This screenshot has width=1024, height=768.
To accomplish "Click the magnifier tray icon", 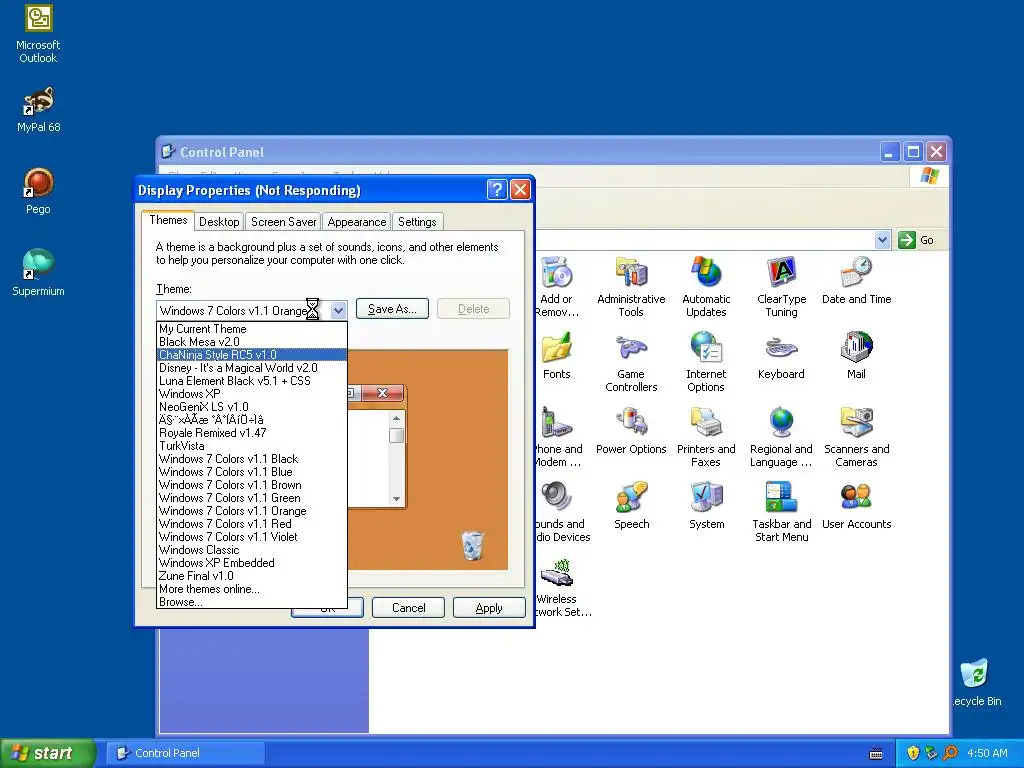I will click(x=950, y=753).
